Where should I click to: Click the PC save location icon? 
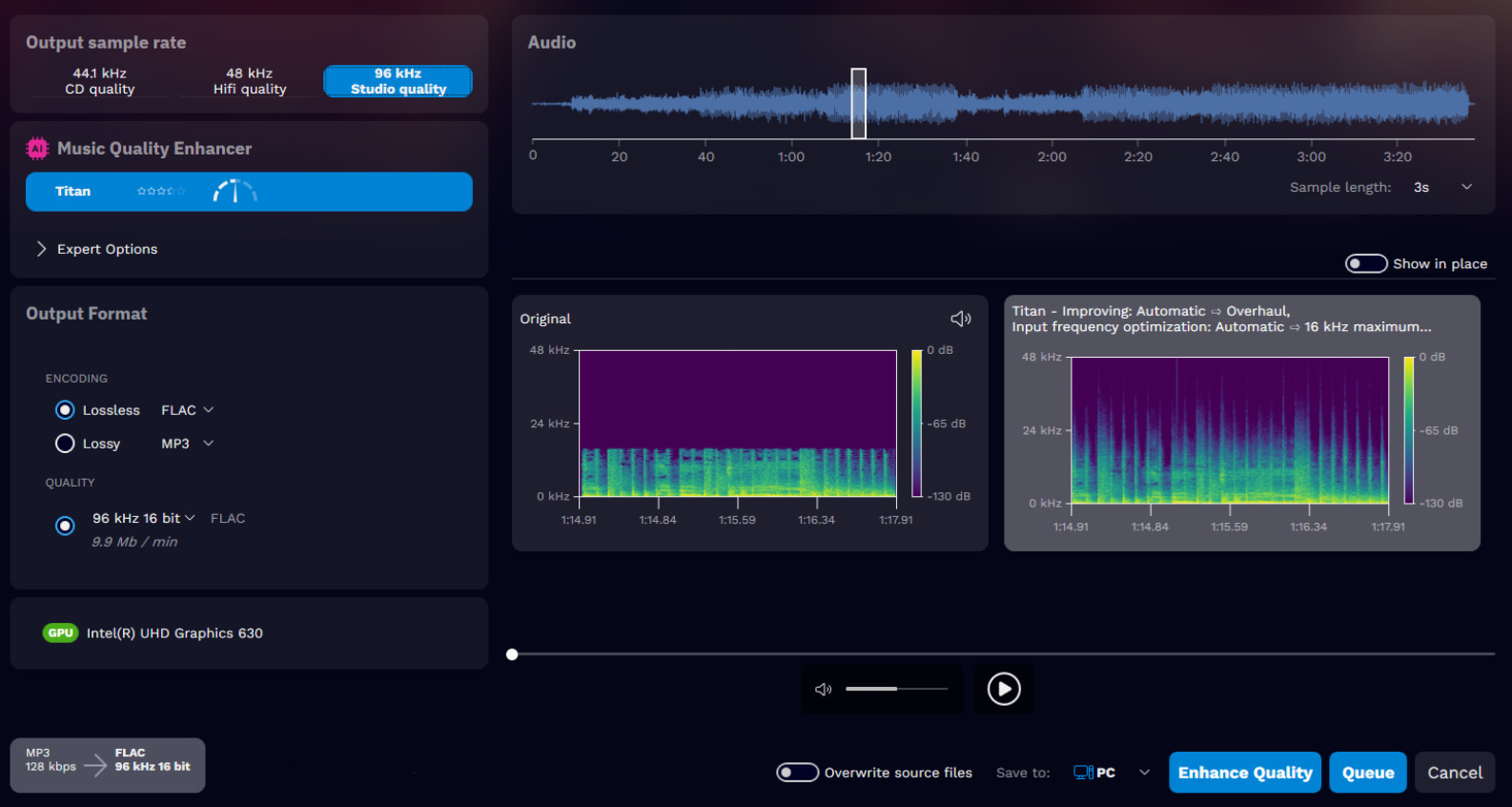[1083, 773]
